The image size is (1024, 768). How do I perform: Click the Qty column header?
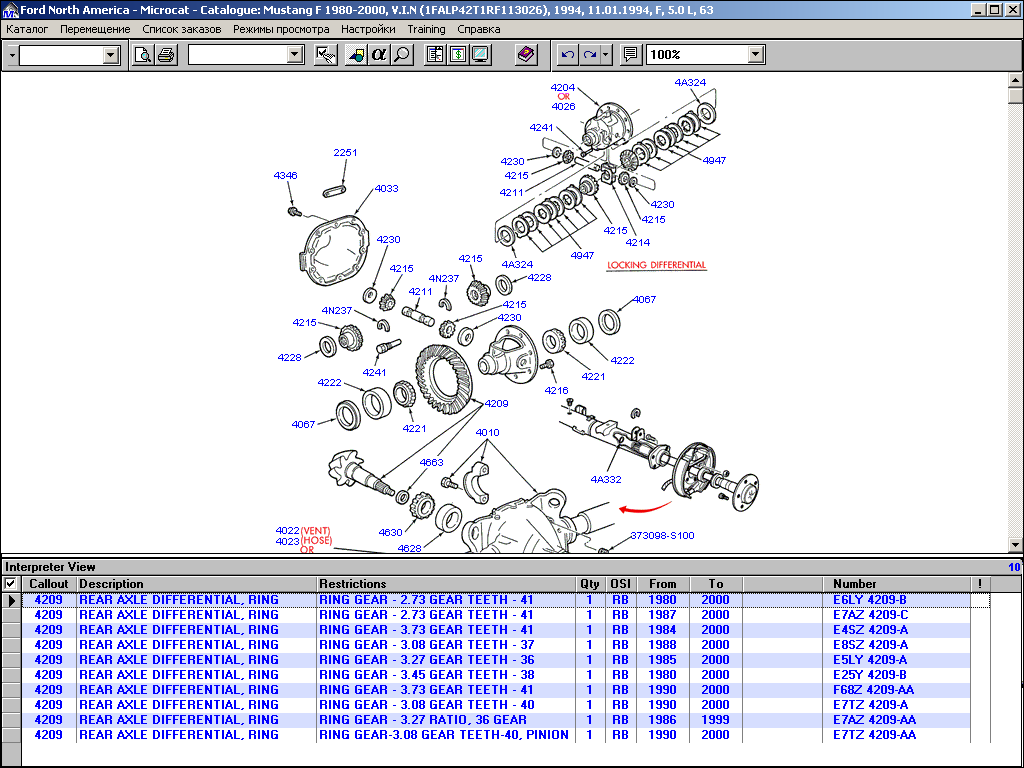point(590,584)
